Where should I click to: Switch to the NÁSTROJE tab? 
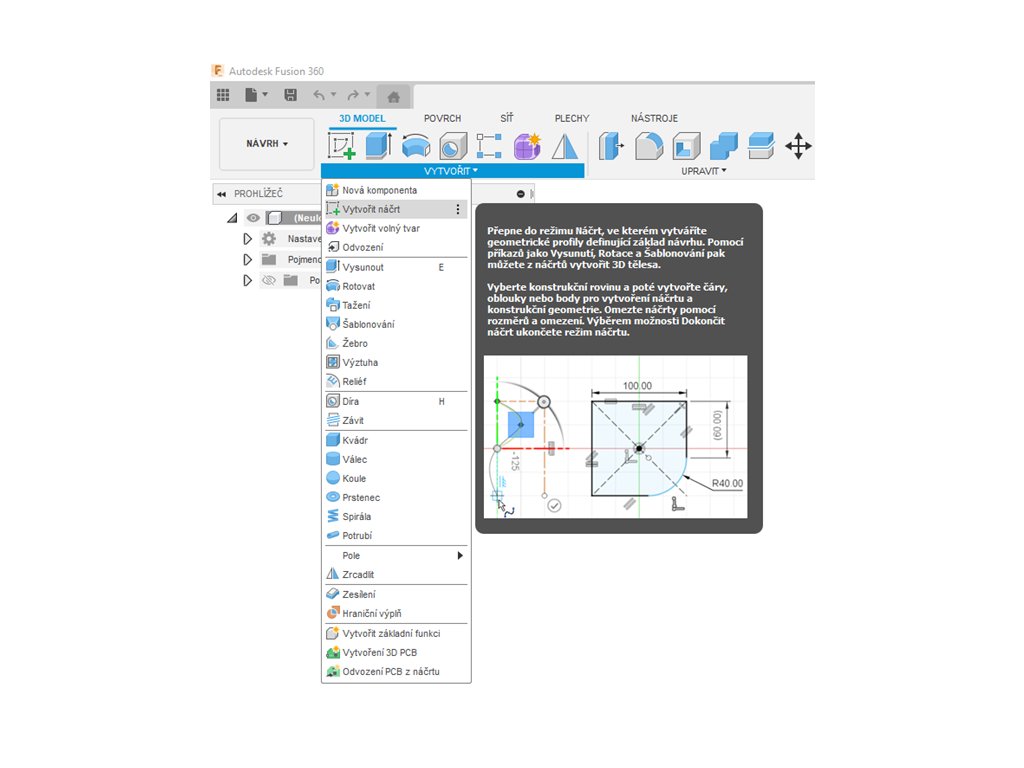coord(654,118)
